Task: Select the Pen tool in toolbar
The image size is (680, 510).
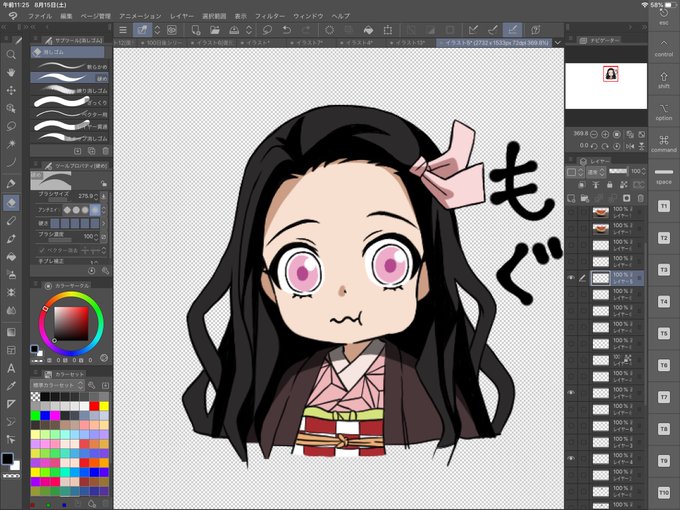Action: (11, 184)
